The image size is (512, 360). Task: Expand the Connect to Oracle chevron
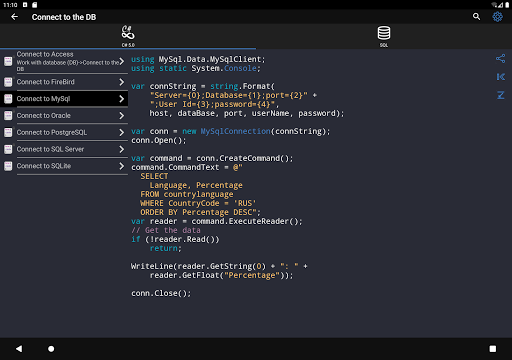pos(122,116)
